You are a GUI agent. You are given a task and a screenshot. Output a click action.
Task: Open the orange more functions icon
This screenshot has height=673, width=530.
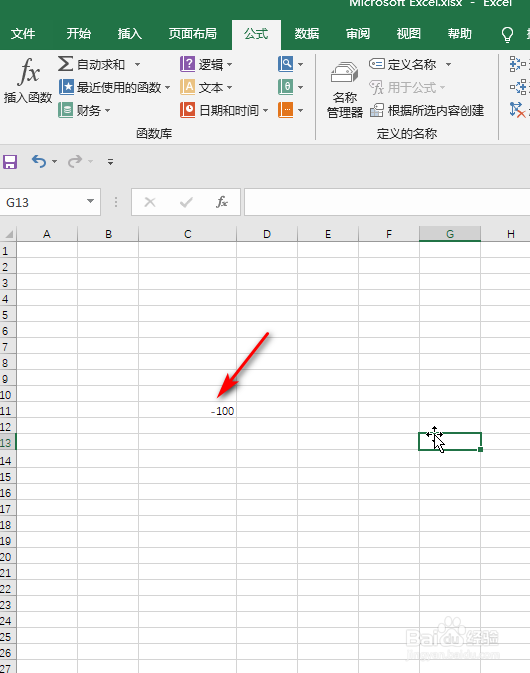(x=286, y=110)
